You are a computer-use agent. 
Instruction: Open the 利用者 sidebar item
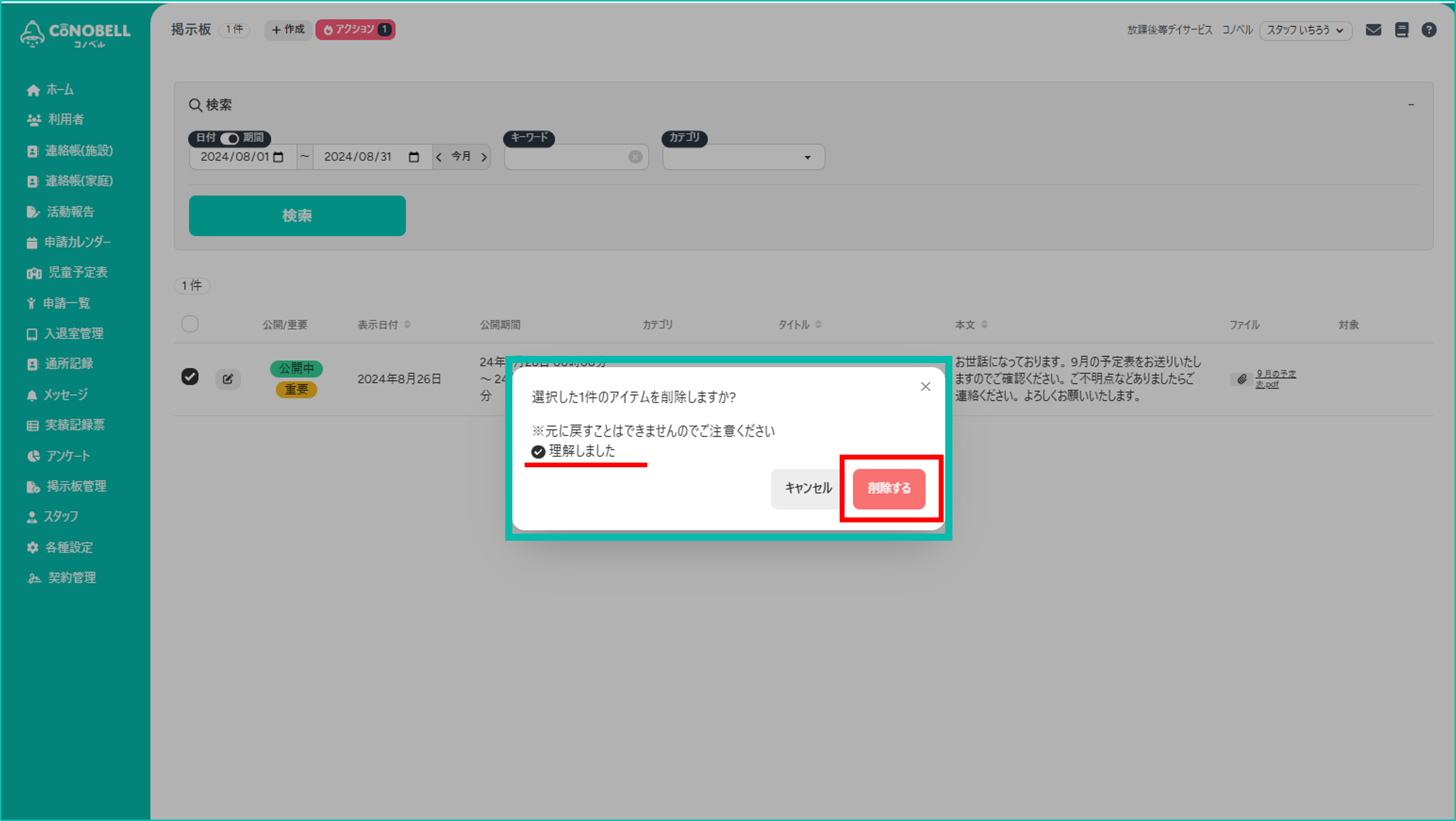click(55, 120)
